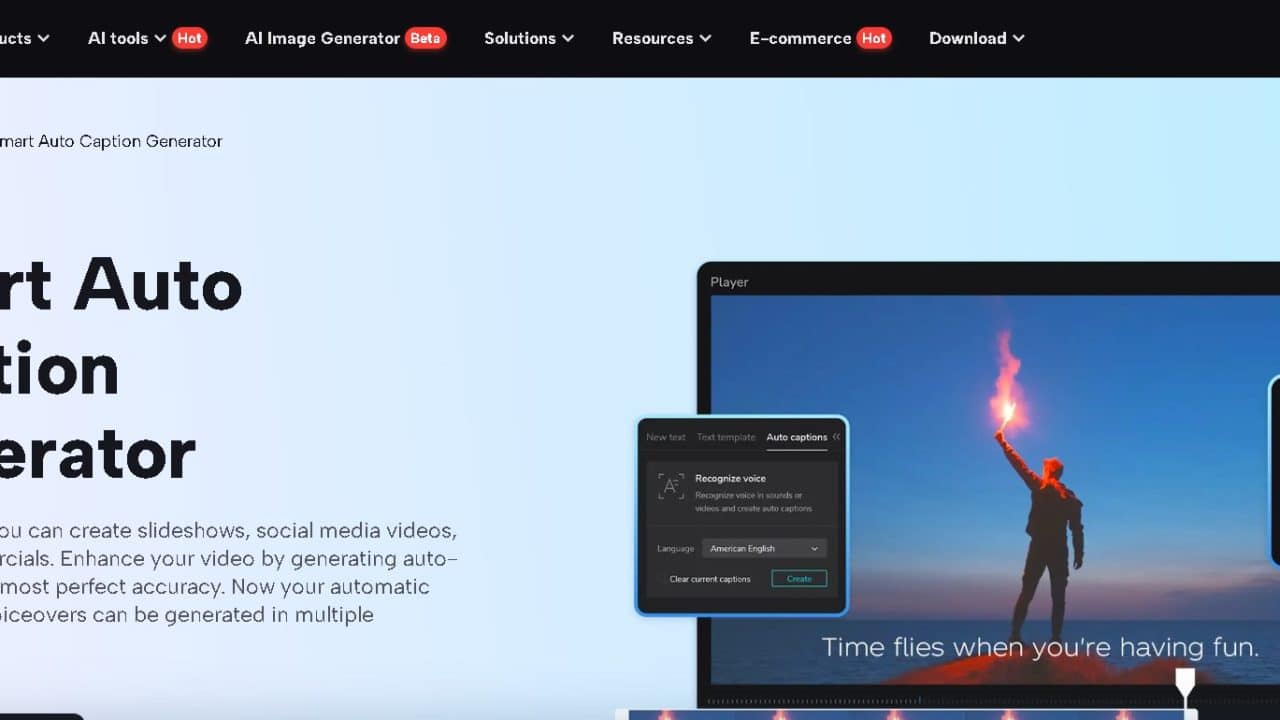
Task: Collapse the text panel with double-chevron icon
Action: [x=837, y=437]
